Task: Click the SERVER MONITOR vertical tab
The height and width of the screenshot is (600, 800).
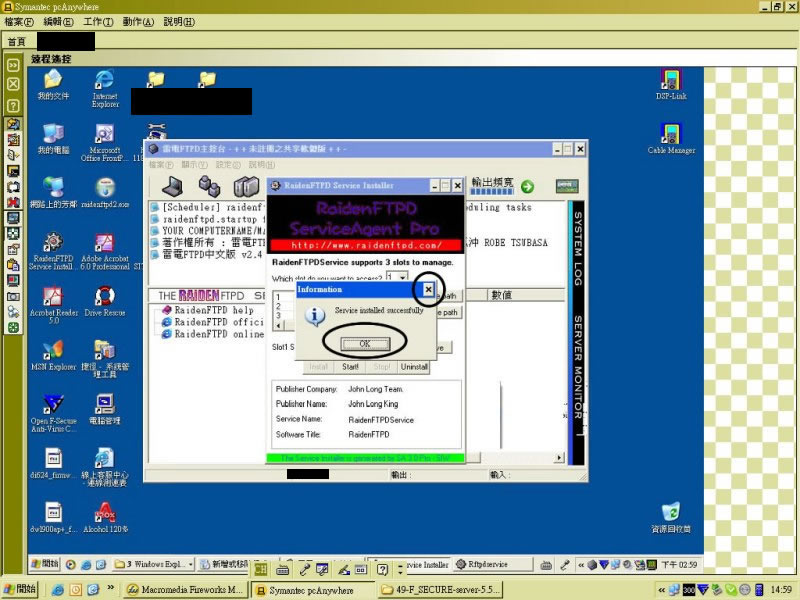Action: [x=578, y=367]
